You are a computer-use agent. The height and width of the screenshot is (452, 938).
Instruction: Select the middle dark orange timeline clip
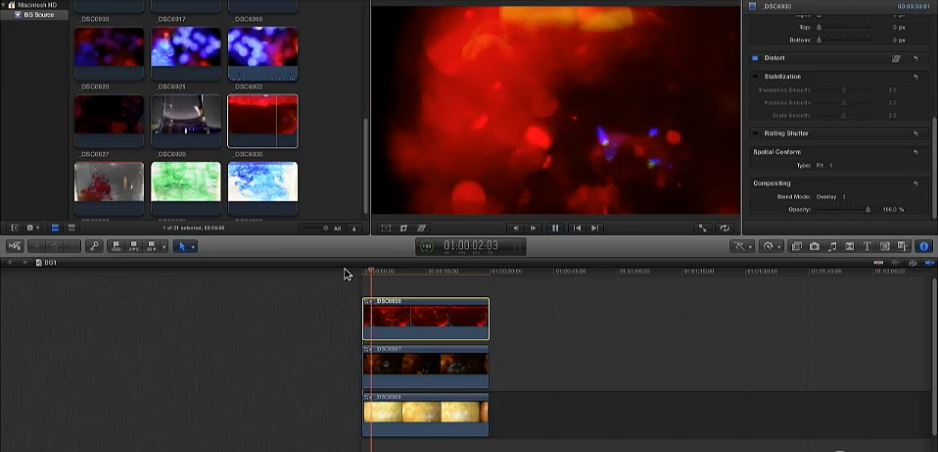[x=425, y=367]
